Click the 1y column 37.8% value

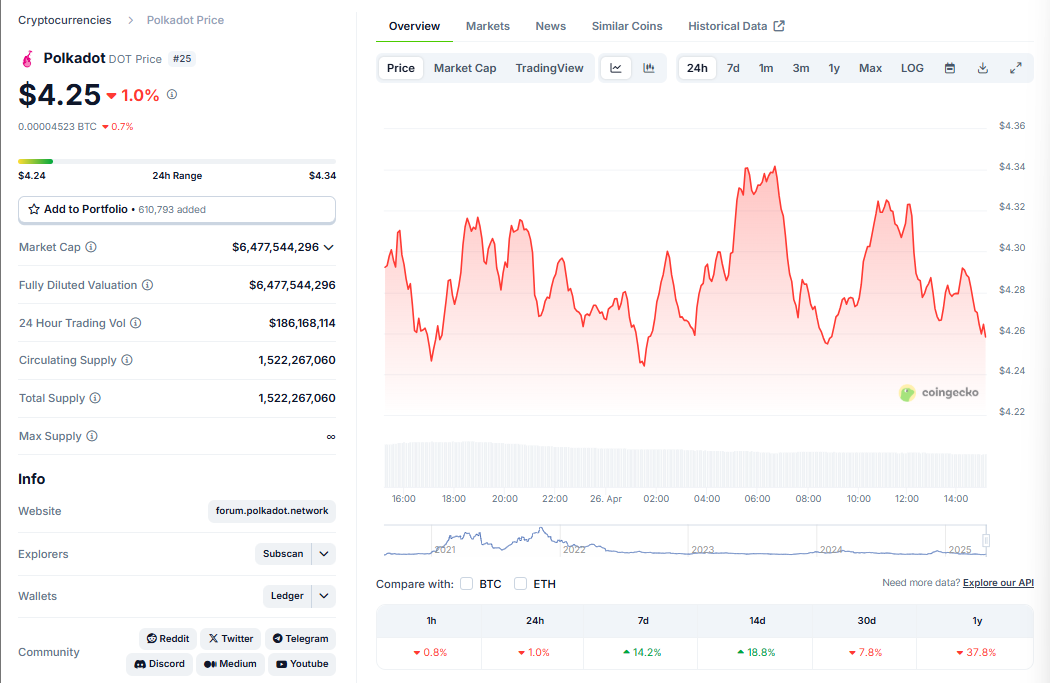coord(976,652)
